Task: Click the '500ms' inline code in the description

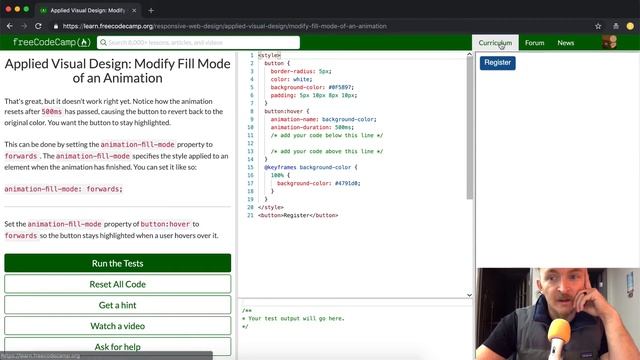Action: [52, 111]
